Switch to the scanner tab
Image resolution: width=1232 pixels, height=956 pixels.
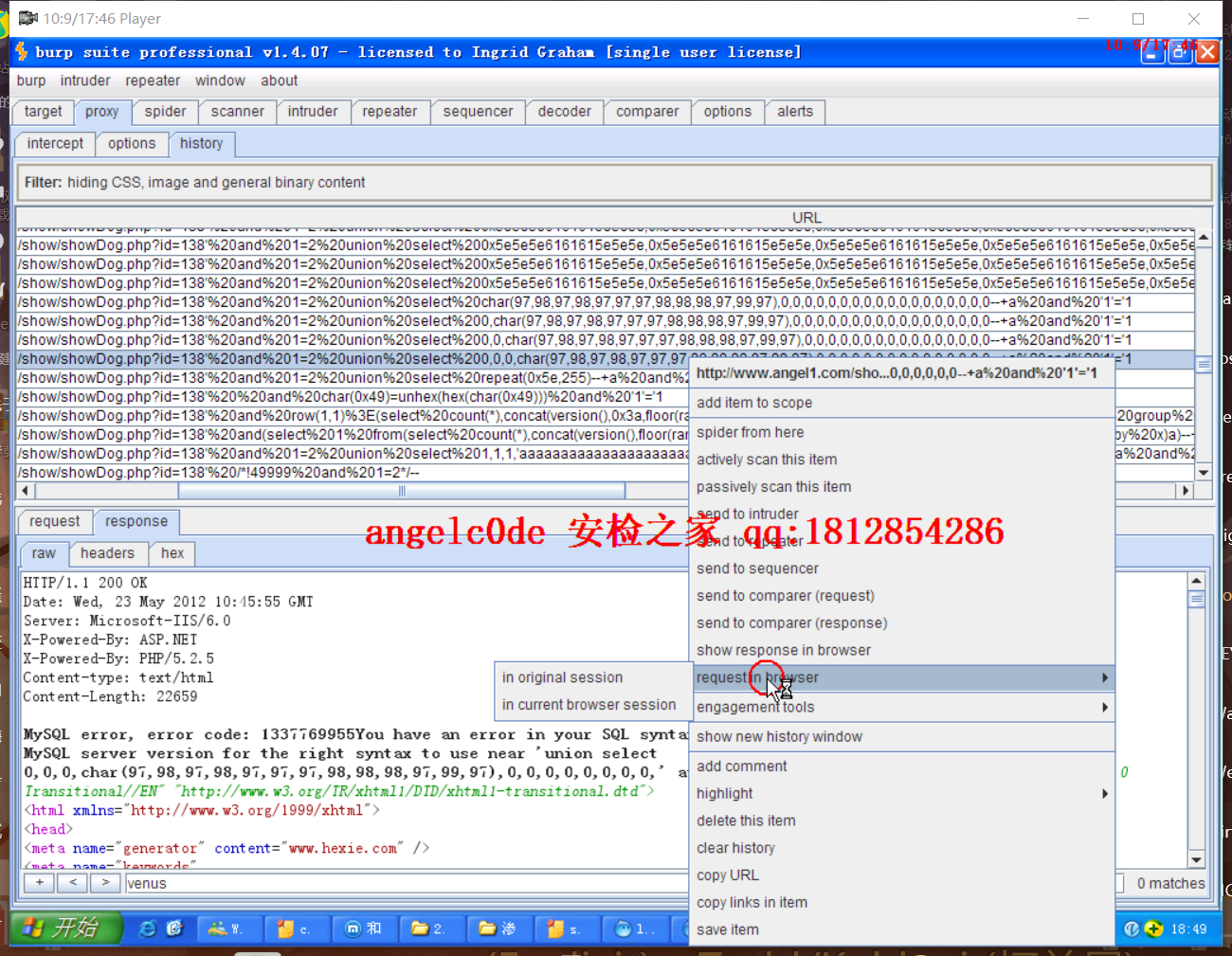[238, 112]
